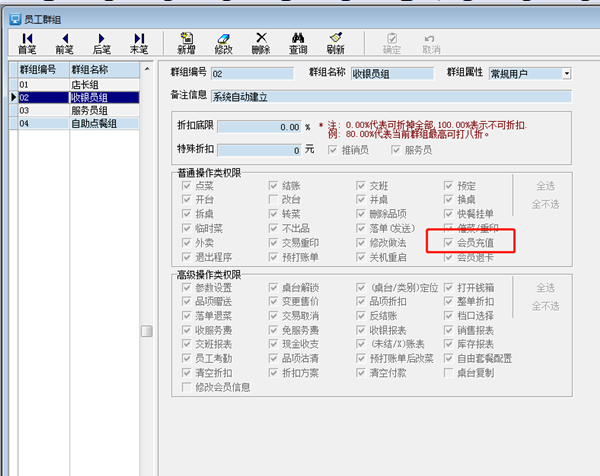Go to previous record (前笔)
Viewport: 600px width, 476px height.
(x=65, y=42)
